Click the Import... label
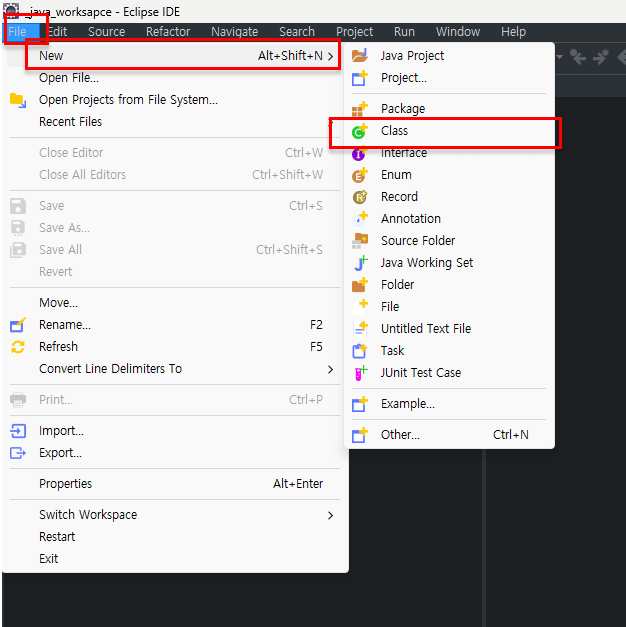The image size is (626, 627). tap(61, 431)
